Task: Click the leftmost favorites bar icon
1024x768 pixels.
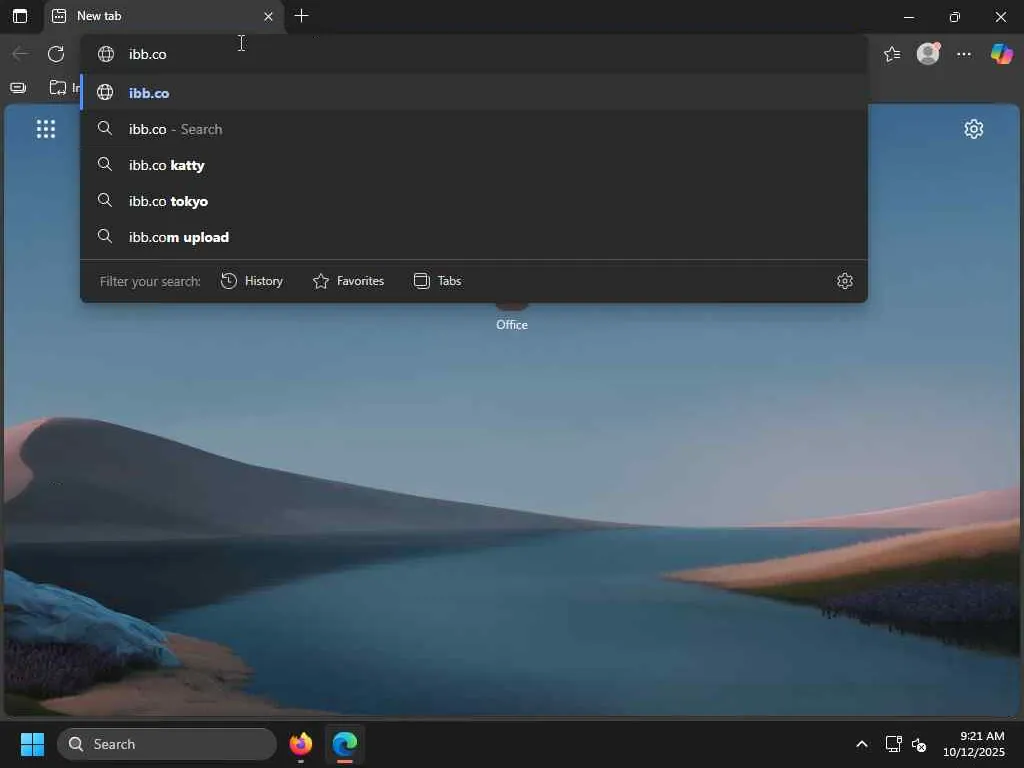Action: 18,88
